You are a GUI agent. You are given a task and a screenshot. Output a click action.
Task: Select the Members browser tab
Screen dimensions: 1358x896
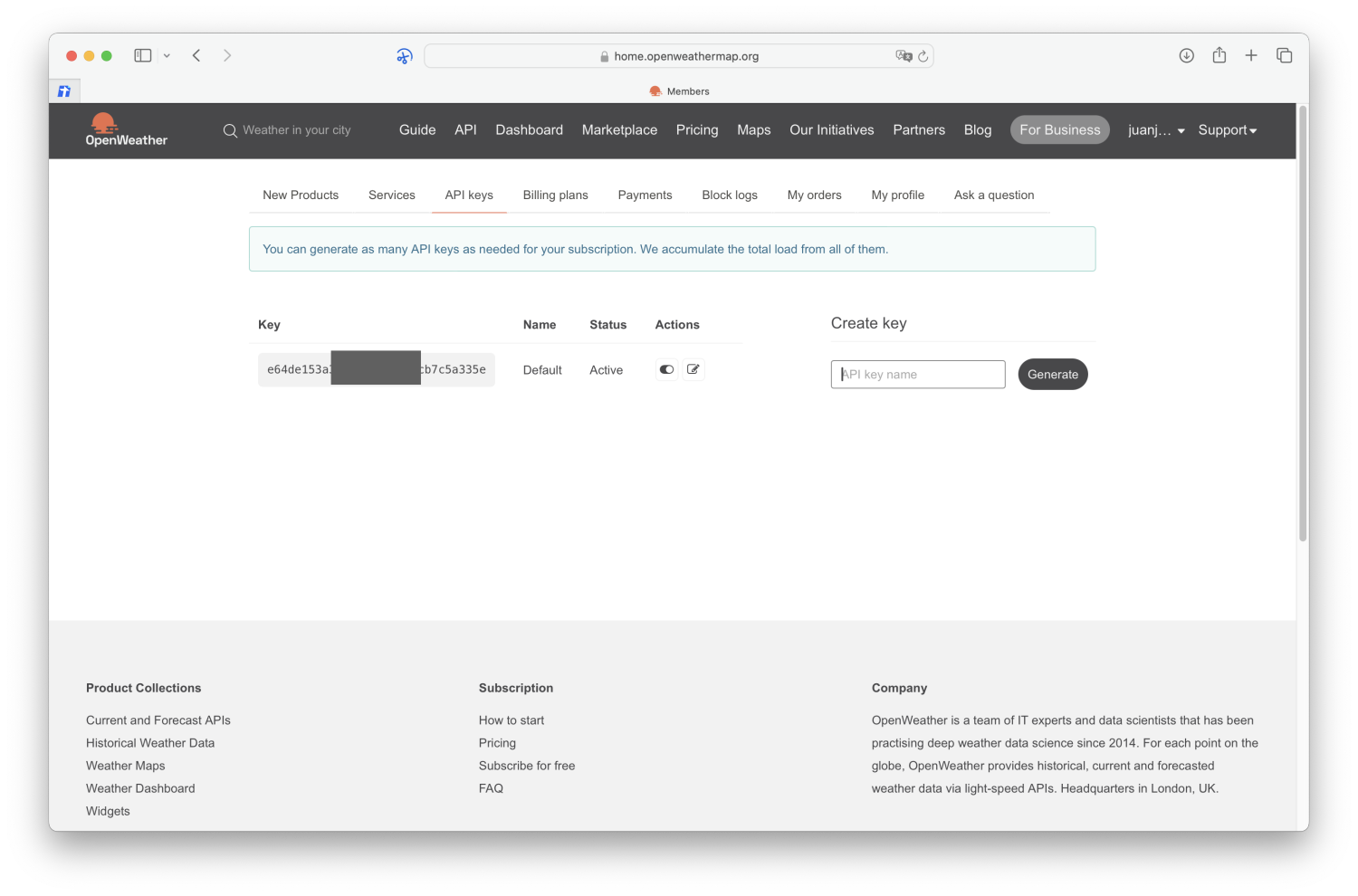point(680,91)
